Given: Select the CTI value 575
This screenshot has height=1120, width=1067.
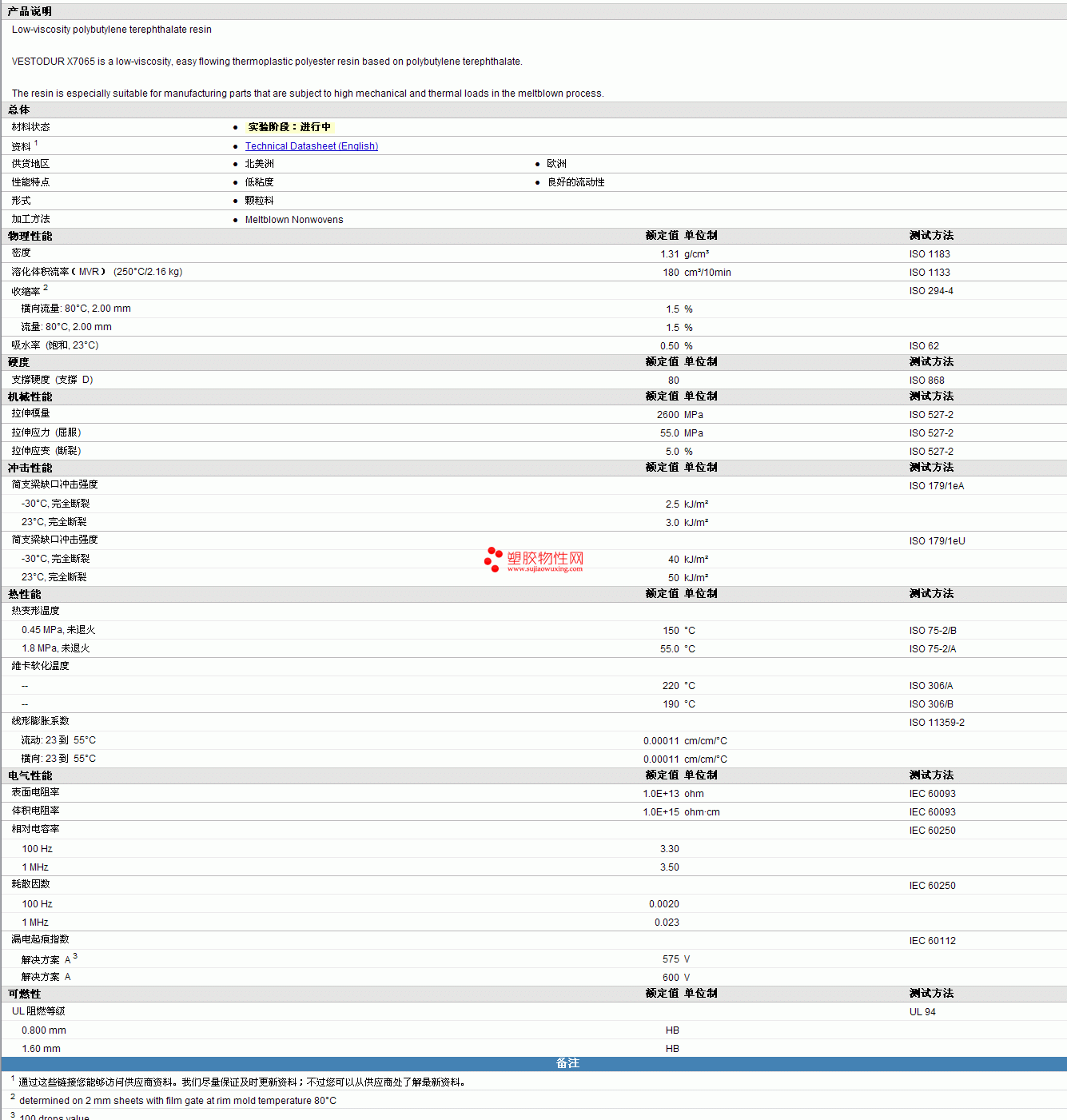Looking at the screenshot, I should pyautogui.click(x=671, y=959).
